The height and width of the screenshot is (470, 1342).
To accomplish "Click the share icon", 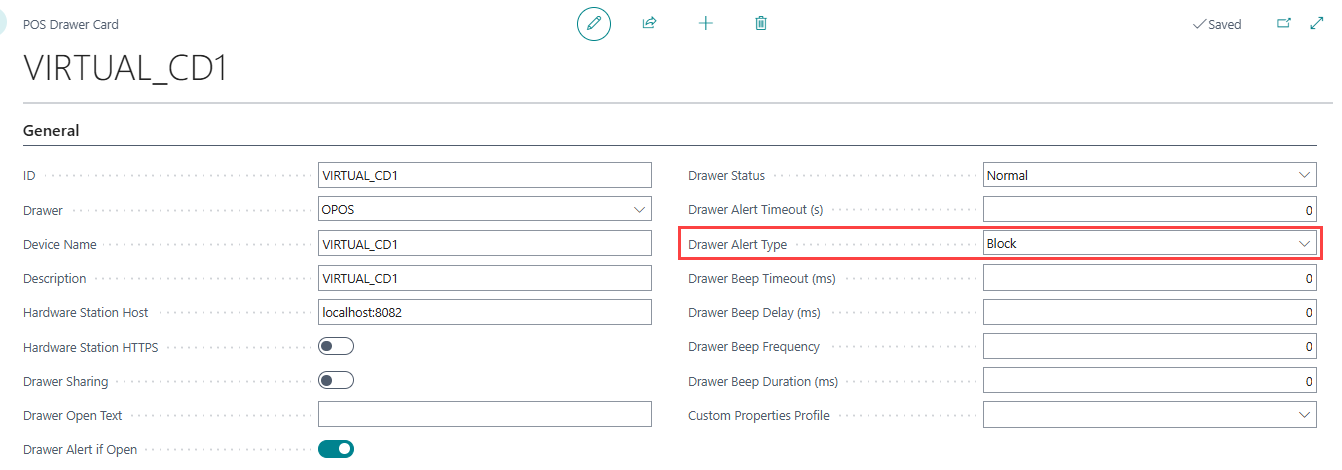I will [x=649, y=23].
